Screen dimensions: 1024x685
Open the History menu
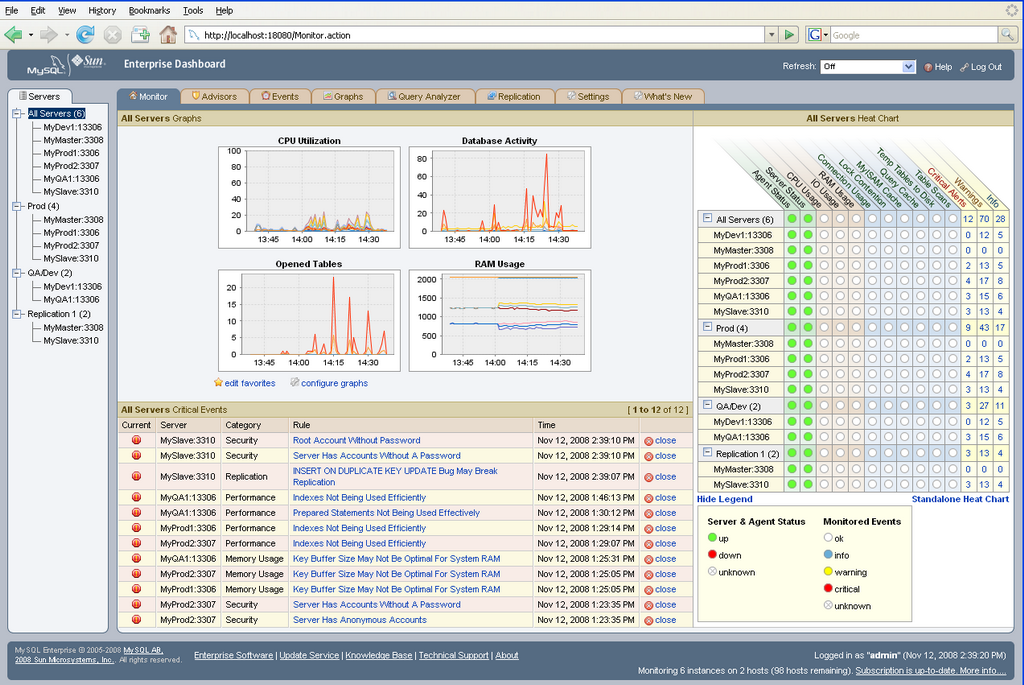102,10
